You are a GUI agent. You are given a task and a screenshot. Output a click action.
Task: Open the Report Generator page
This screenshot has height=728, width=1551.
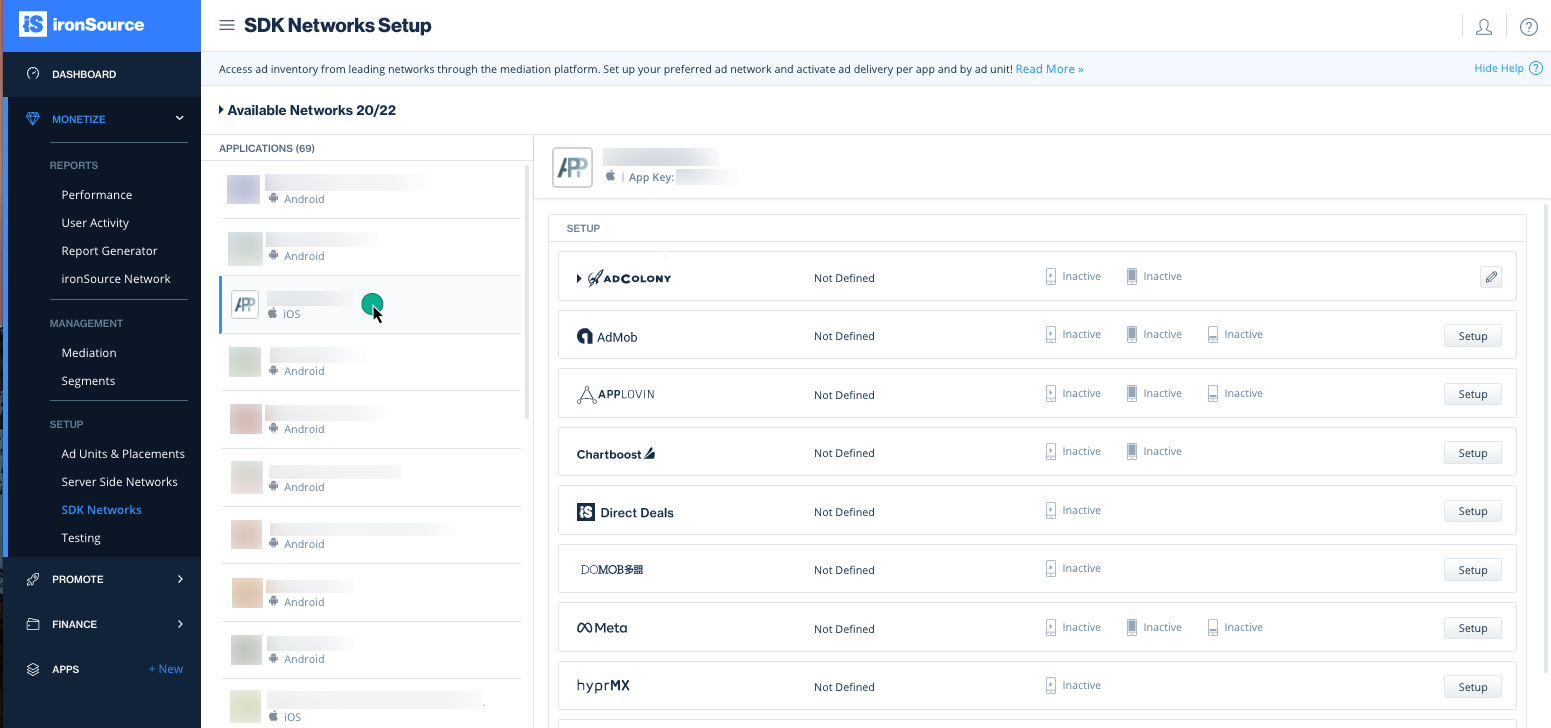click(109, 251)
